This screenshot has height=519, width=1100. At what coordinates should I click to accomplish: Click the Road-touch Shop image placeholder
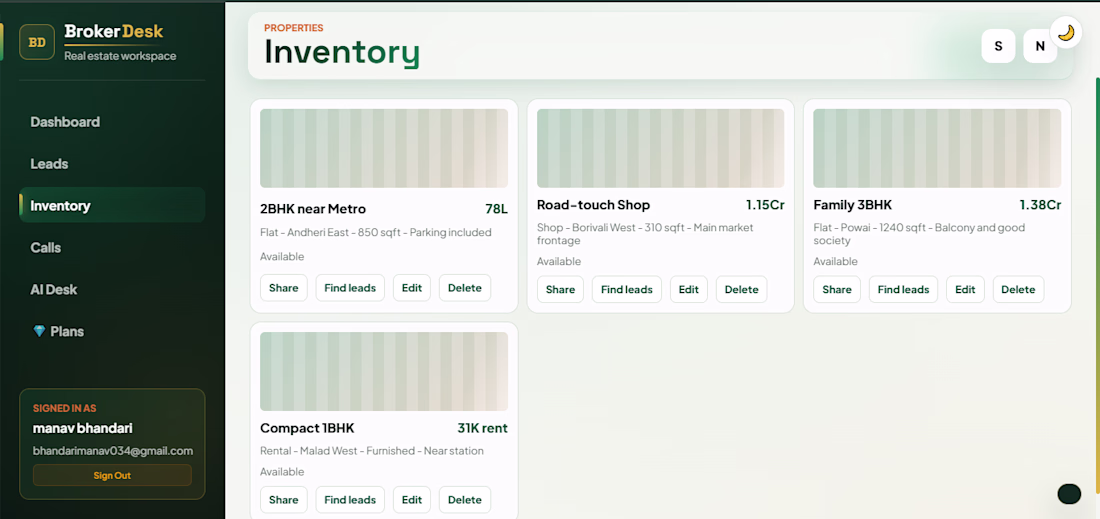[x=661, y=148]
